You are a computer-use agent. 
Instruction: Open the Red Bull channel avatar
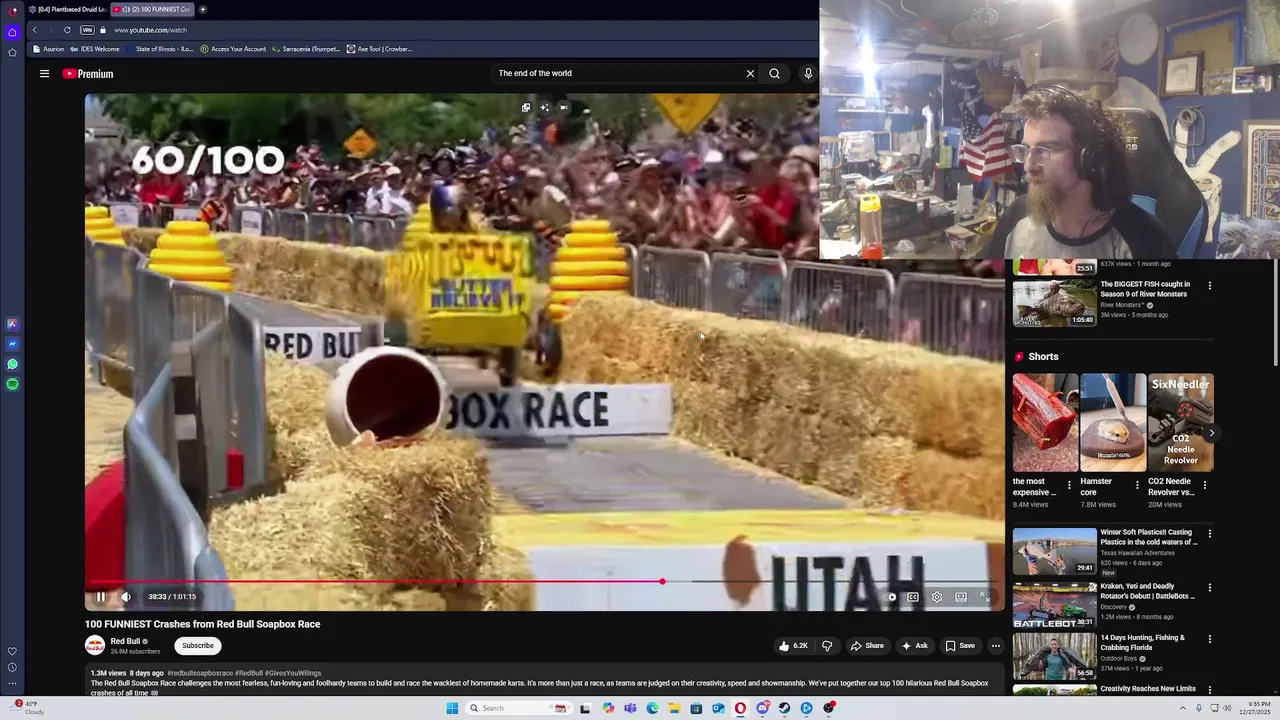tap(95, 646)
